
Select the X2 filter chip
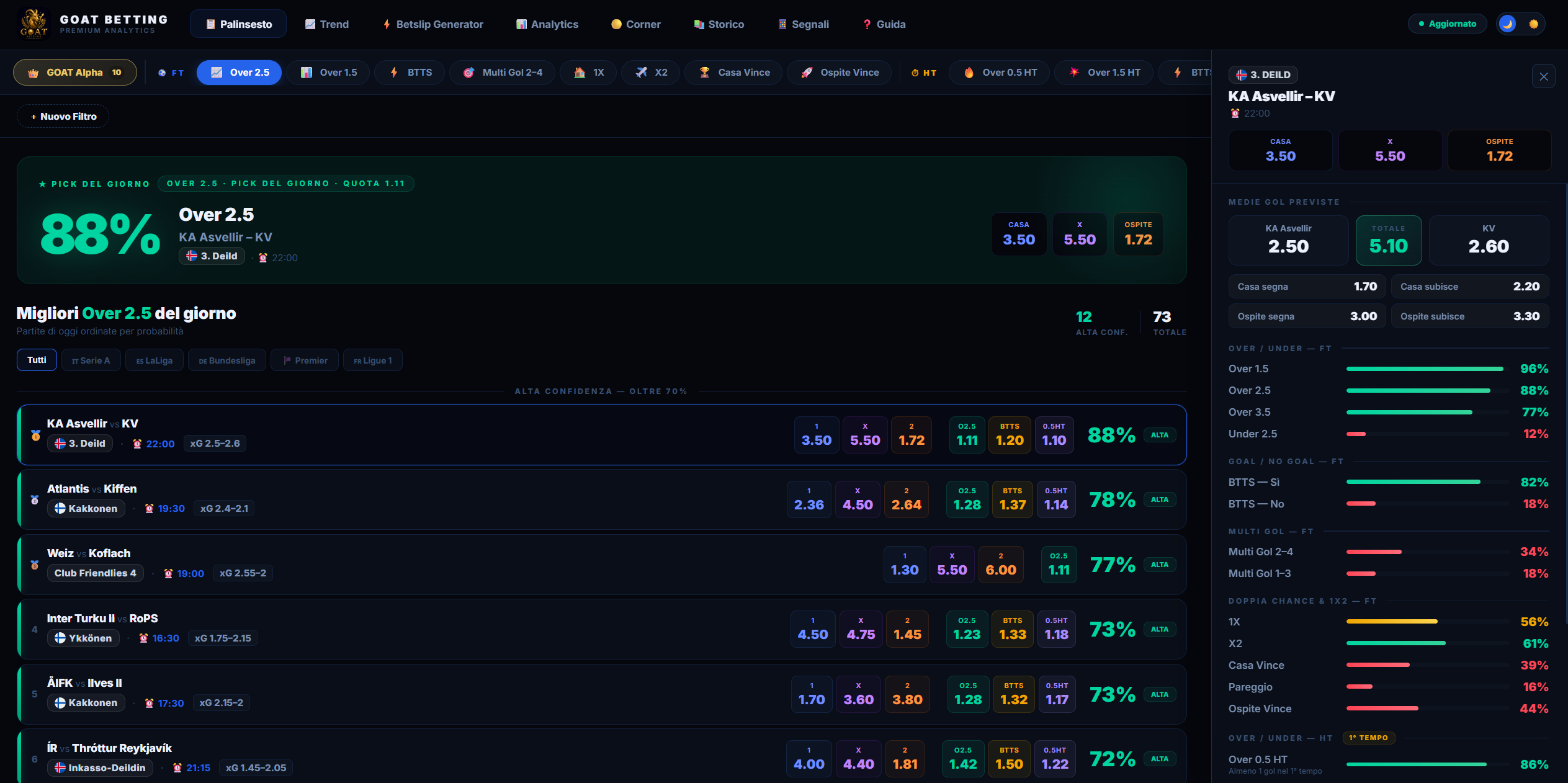(x=651, y=73)
